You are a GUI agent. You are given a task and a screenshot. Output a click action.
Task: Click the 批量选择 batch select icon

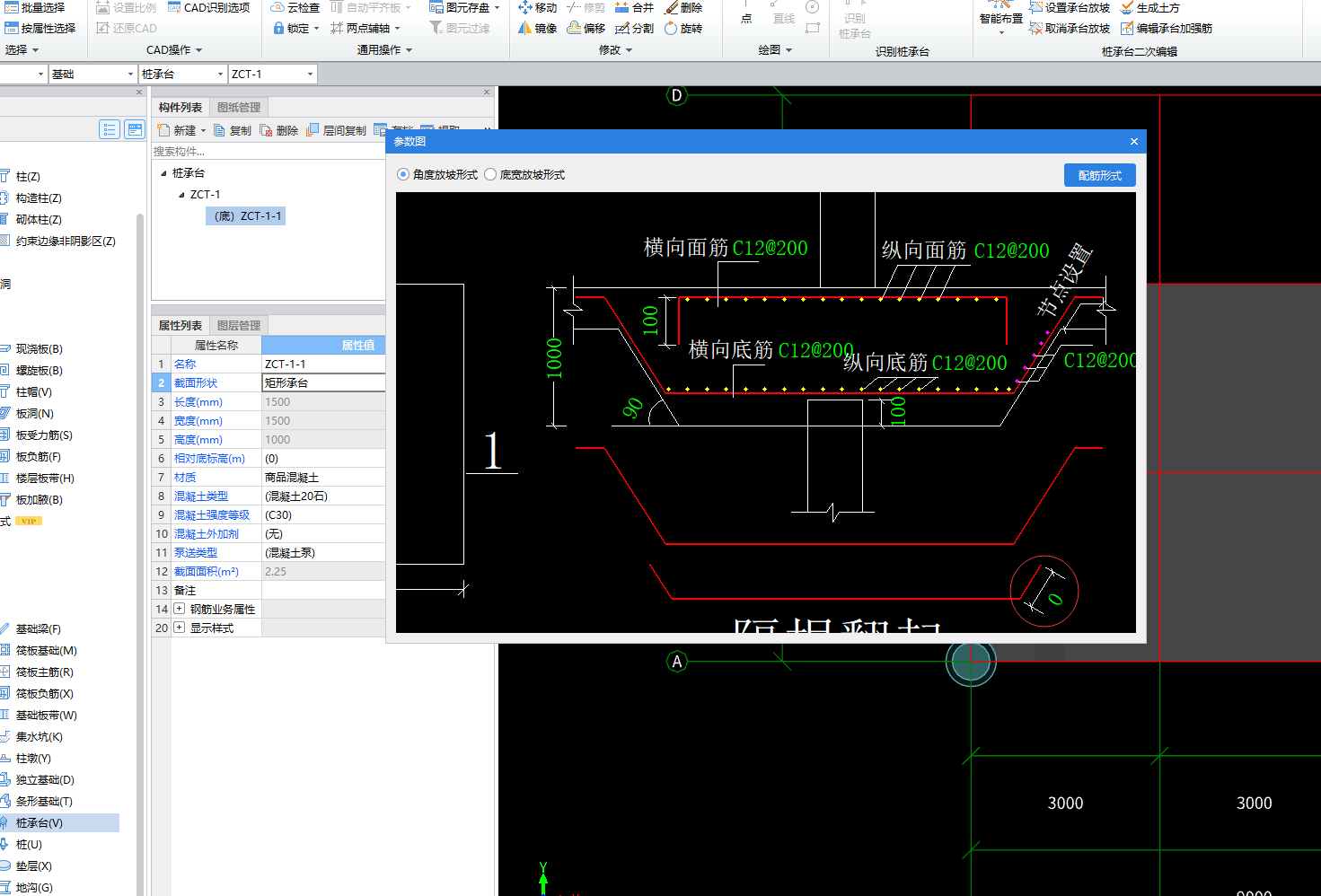[12, 7]
